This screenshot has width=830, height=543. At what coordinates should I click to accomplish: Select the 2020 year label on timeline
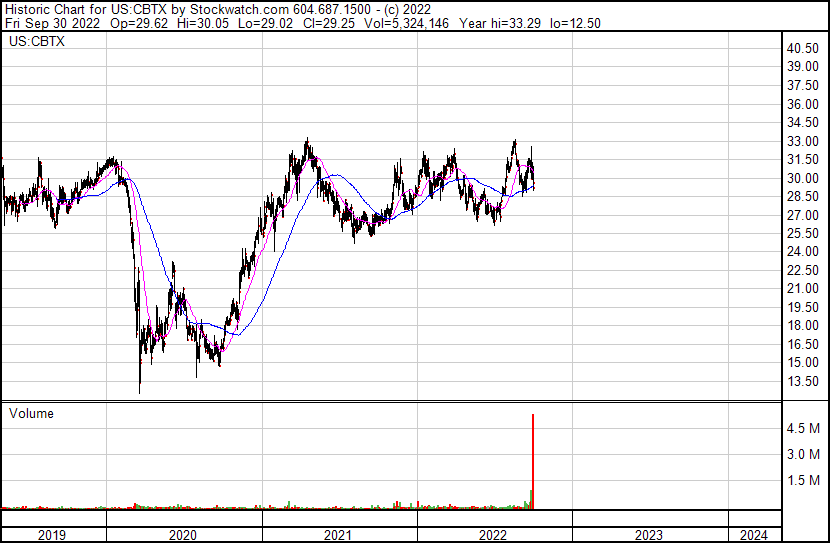[x=183, y=535]
